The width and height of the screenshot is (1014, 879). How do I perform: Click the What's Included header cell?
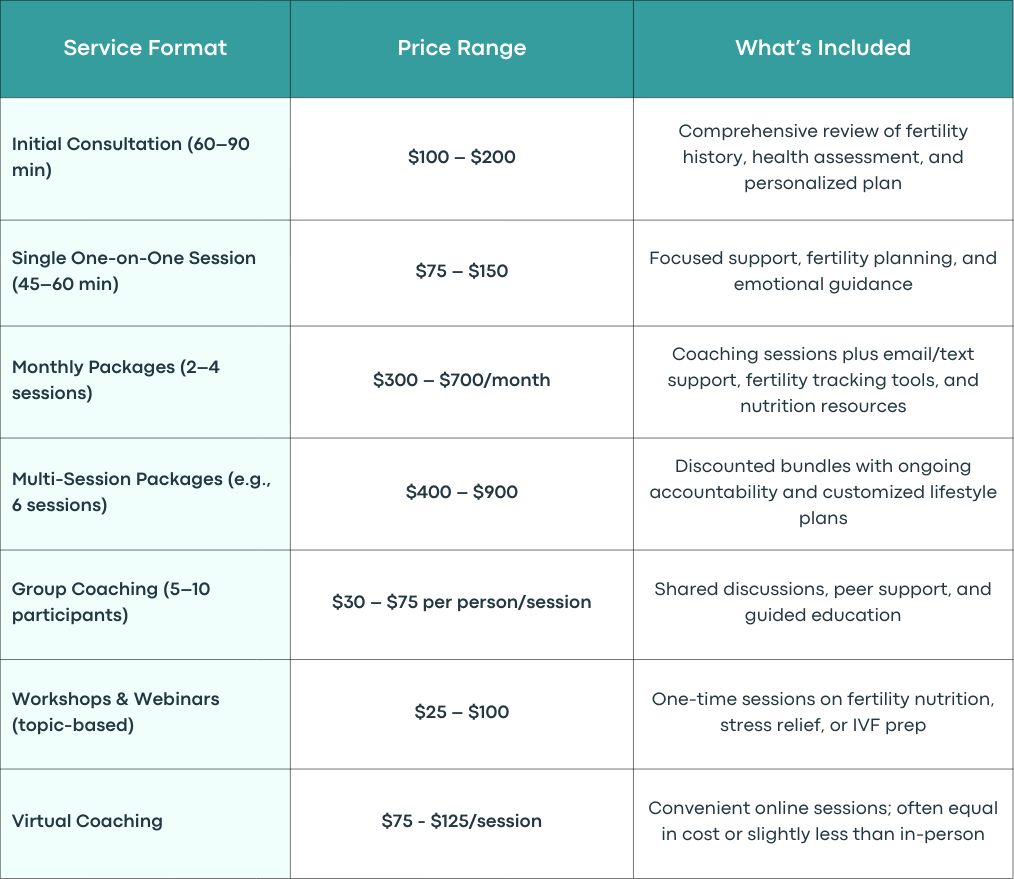(x=823, y=49)
